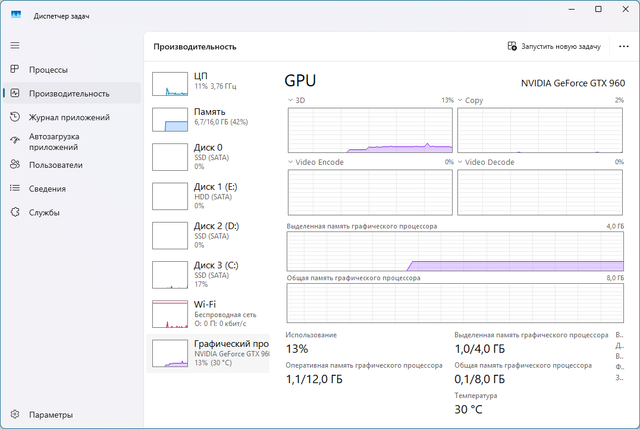Select Диск 3 (C:) entry
The height and width of the screenshot is (429, 640).
(x=208, y=274)
